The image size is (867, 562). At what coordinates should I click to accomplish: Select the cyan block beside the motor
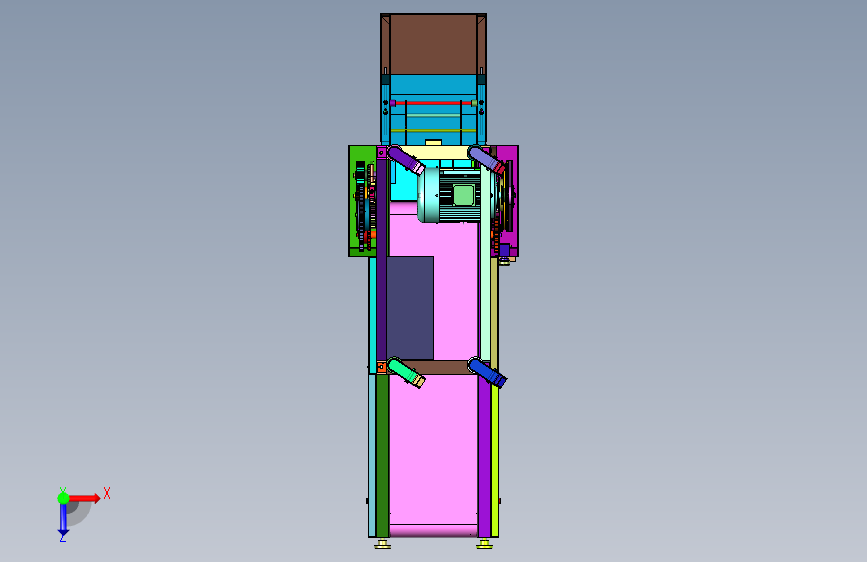[x=404, y=185]
